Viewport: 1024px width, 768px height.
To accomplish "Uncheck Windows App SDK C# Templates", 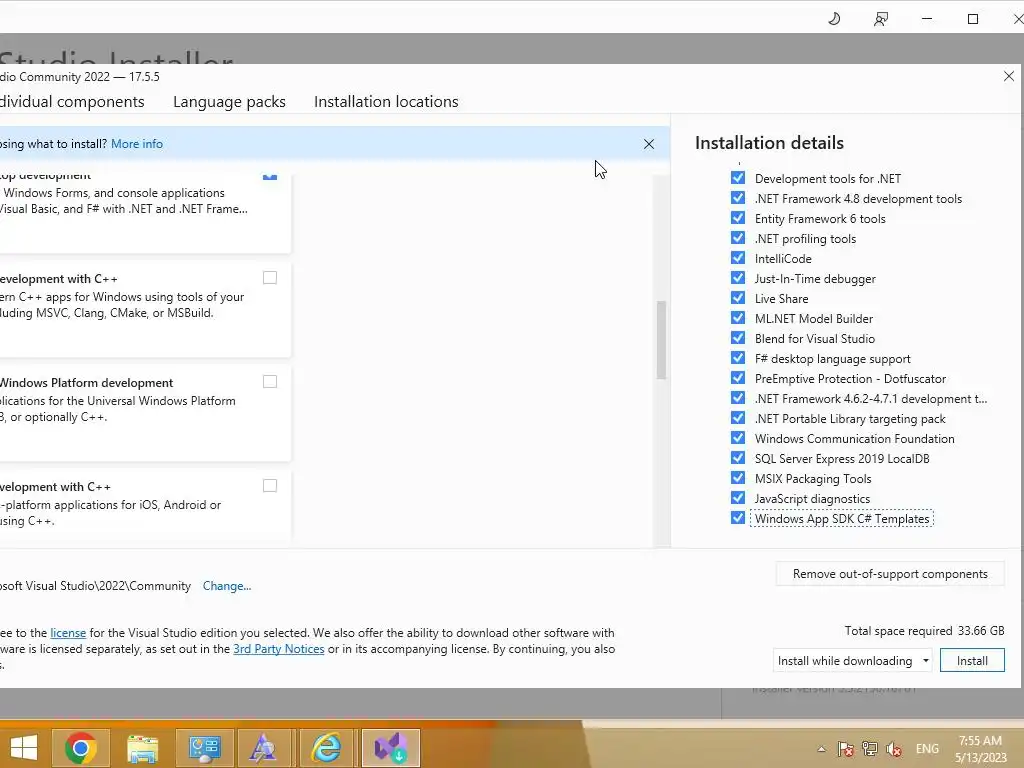I will [738, 518].
